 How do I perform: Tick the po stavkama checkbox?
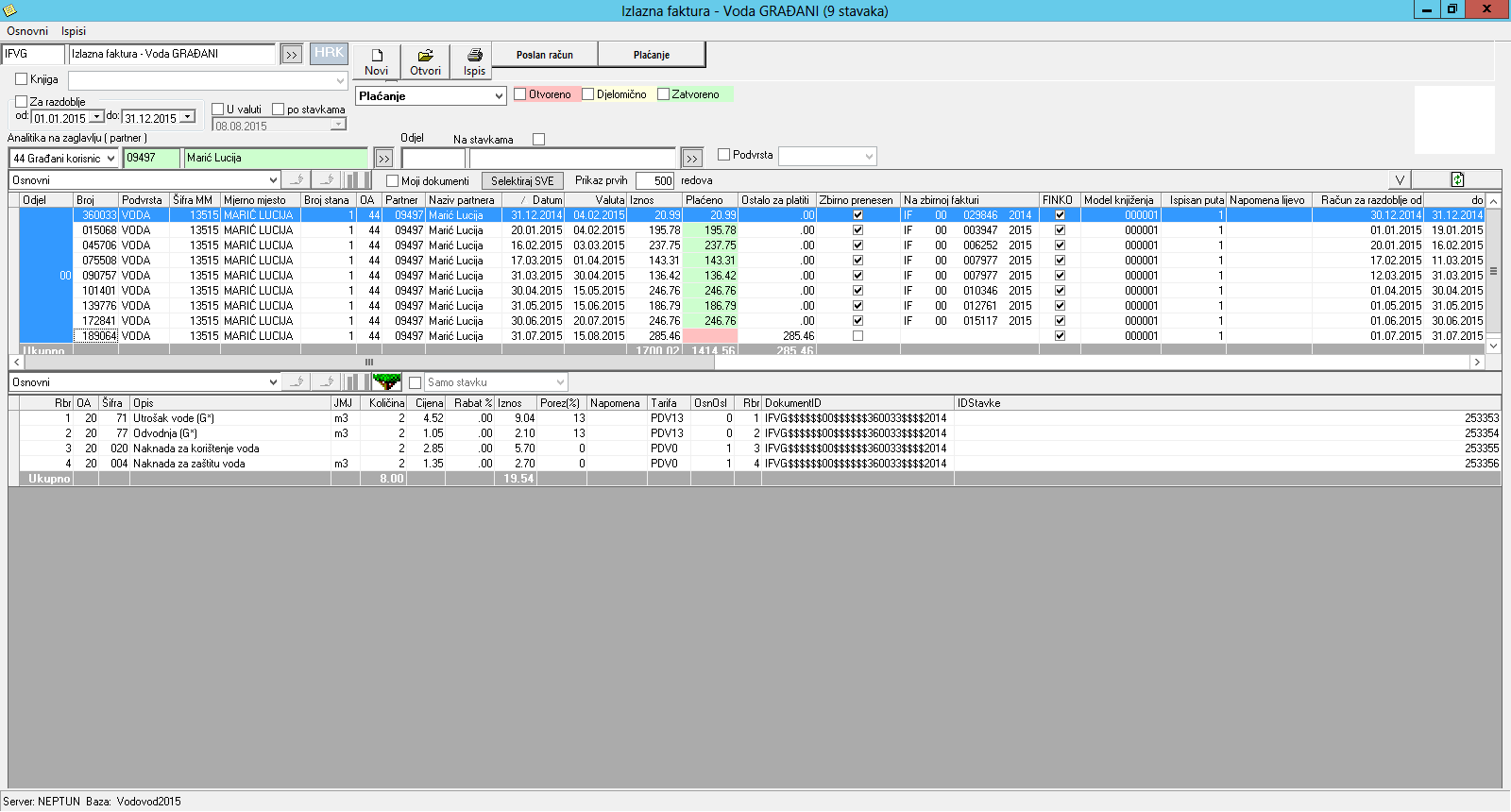pyautogui.click(x=279, y=110)
